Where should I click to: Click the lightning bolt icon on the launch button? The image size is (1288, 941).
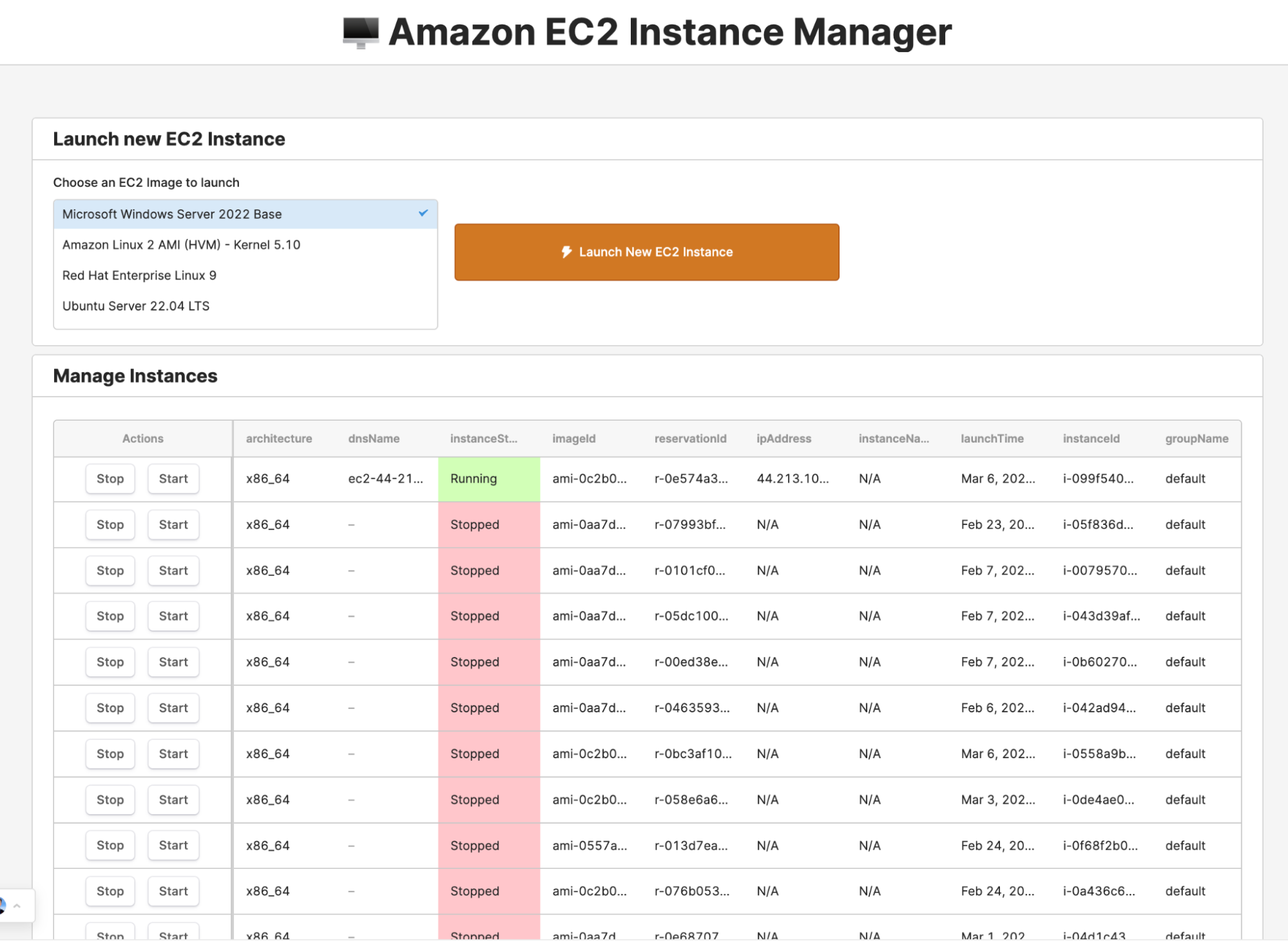(x=566, y=252)
